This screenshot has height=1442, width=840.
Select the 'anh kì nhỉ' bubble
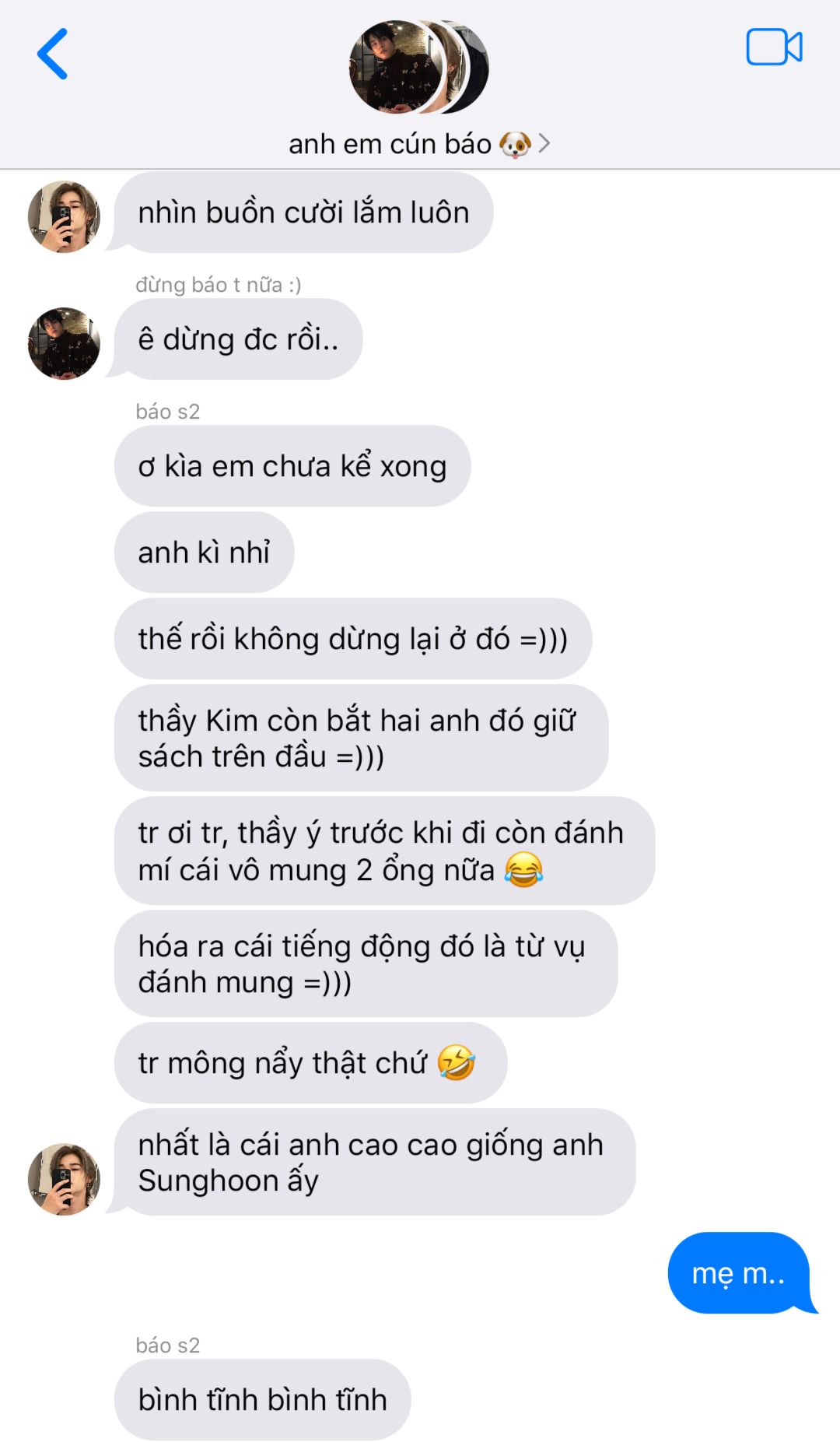point(205,553)
